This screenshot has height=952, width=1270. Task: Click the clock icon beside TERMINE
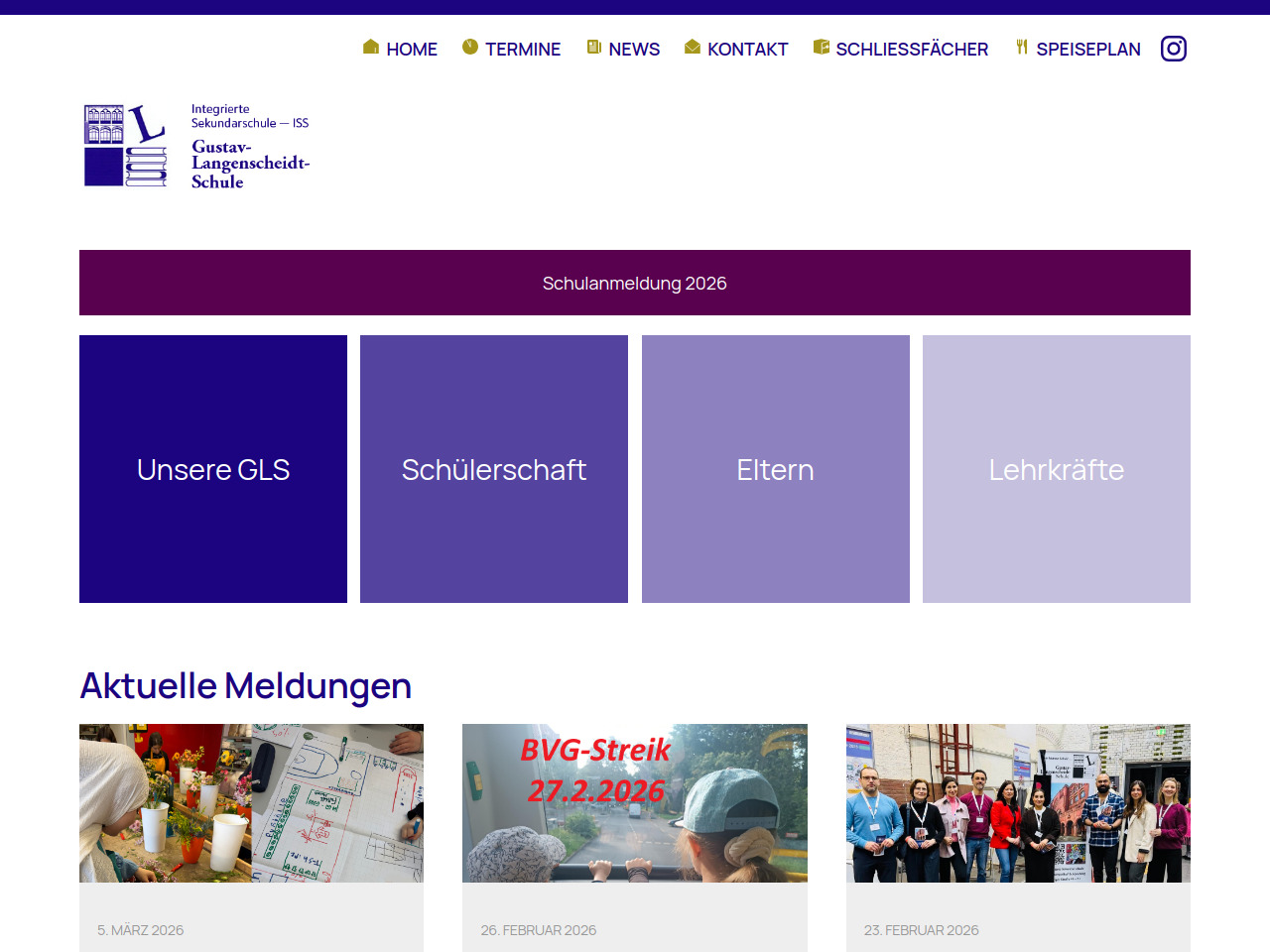470,47
